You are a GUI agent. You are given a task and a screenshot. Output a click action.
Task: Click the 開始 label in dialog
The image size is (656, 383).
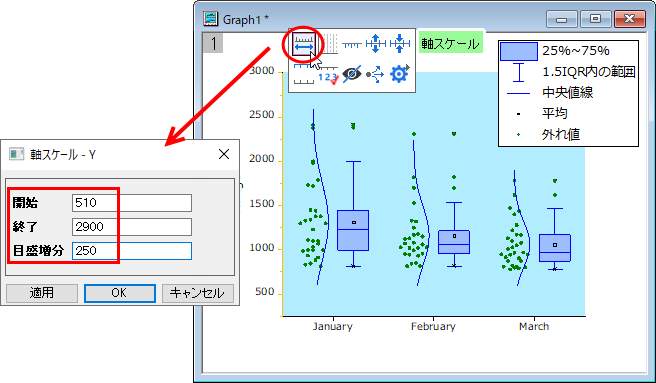[x=25, y=203]
